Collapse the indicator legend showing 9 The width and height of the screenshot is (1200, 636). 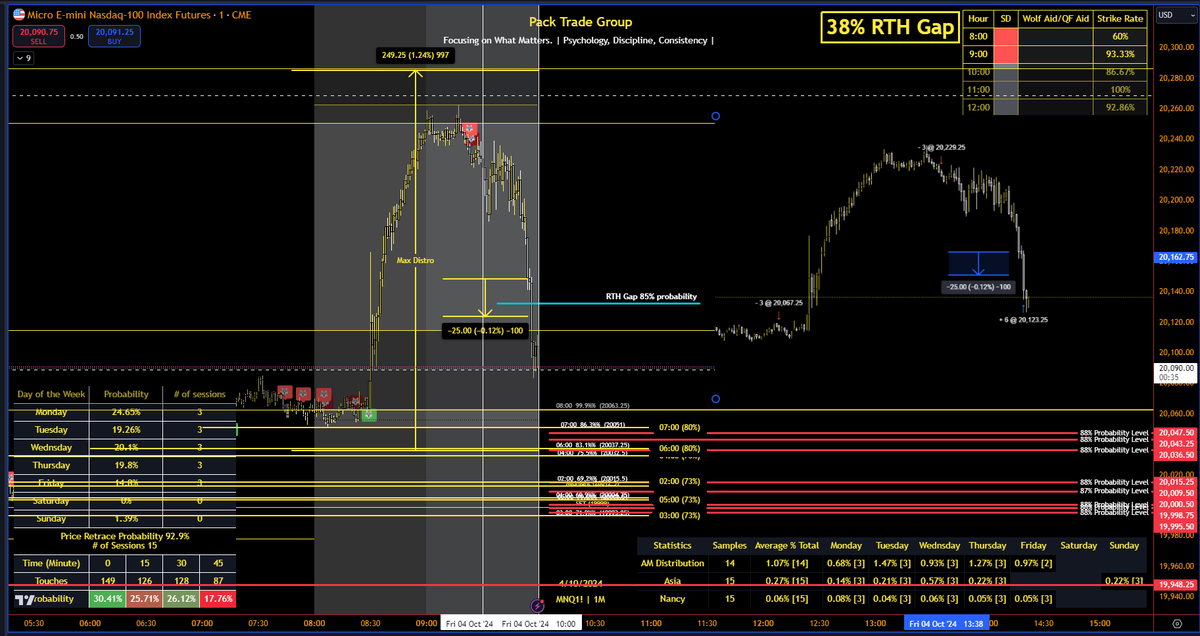23,59
